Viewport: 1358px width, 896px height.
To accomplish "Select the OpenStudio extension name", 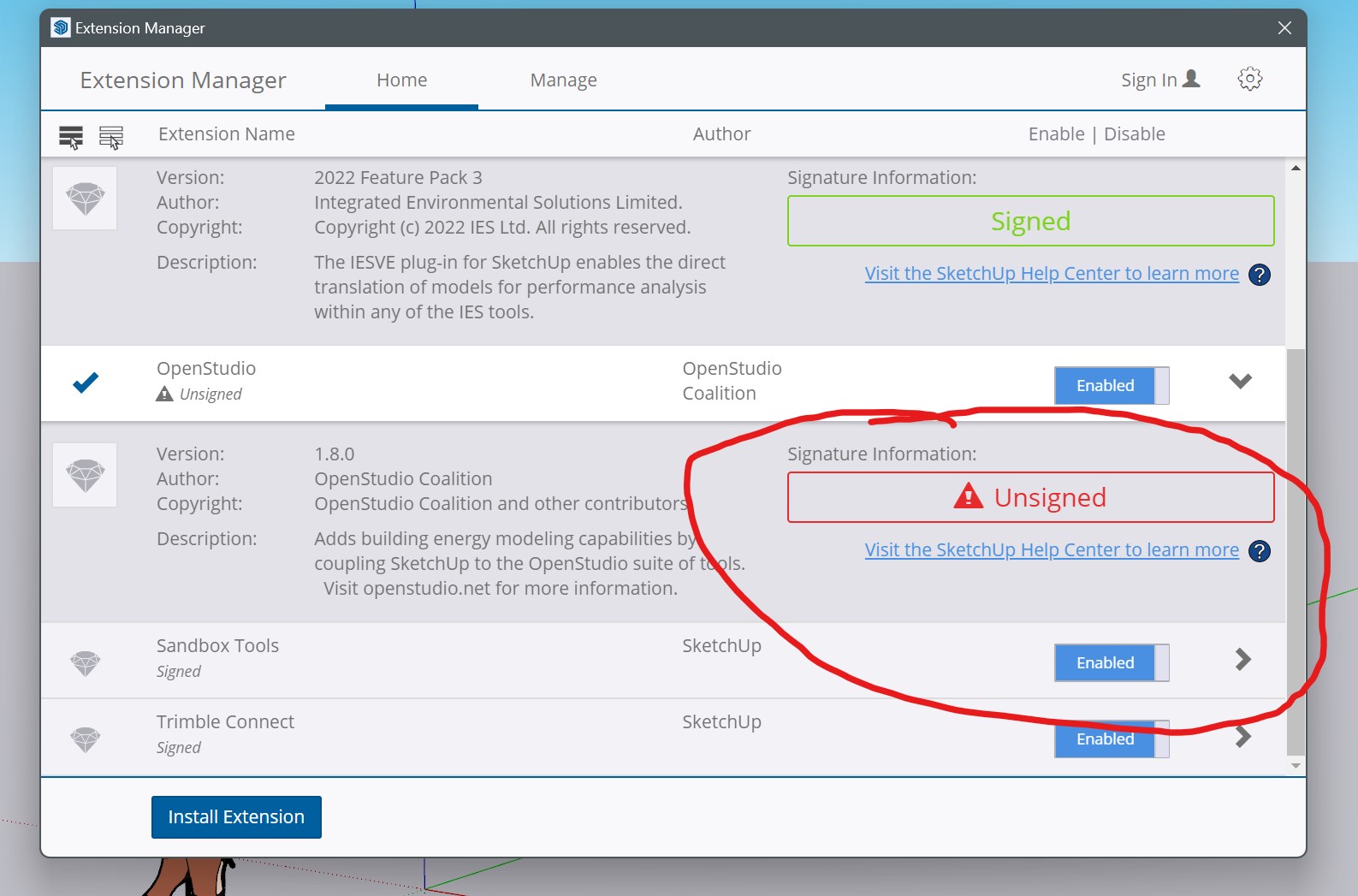I will 205,368.
